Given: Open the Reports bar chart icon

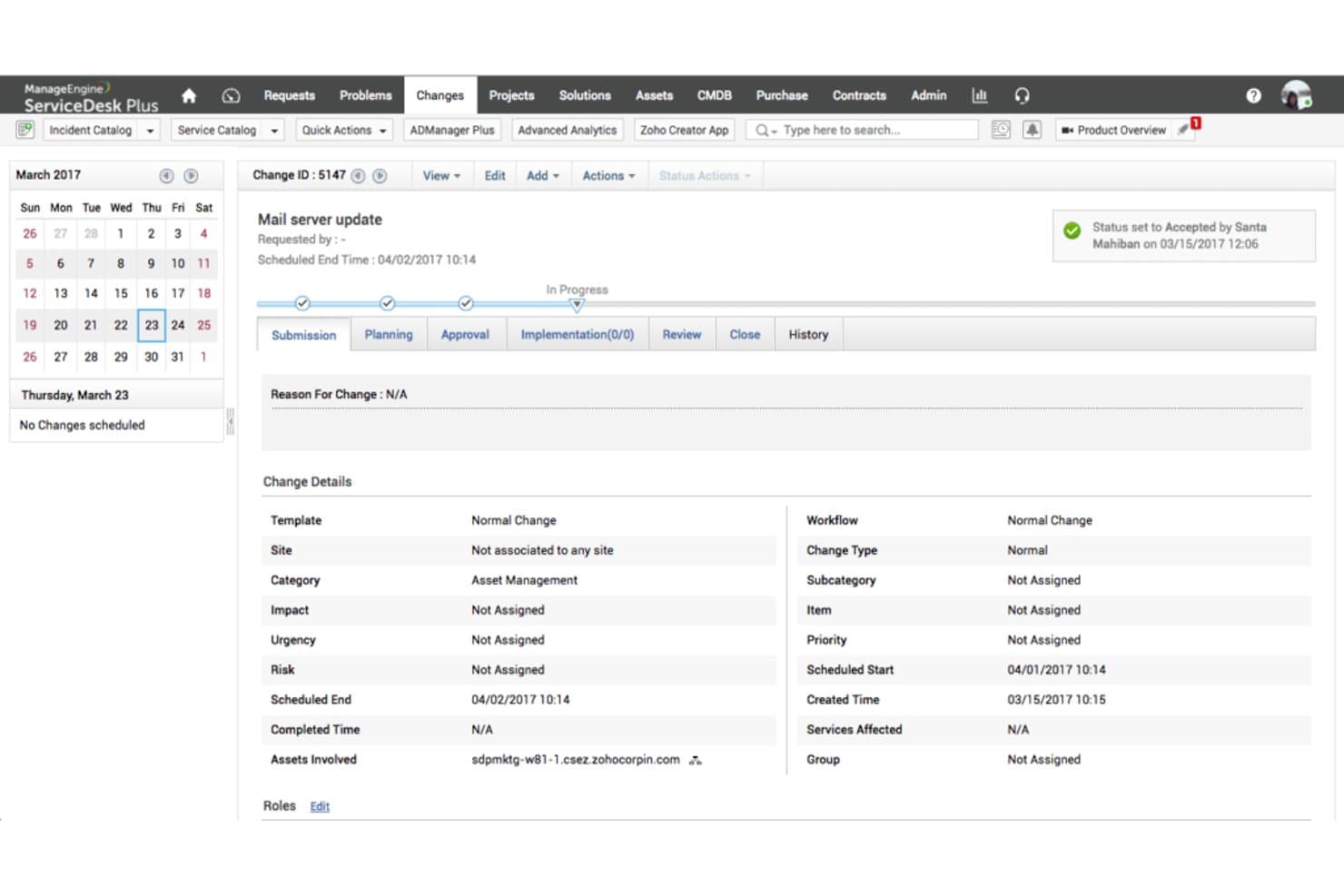Looking at the screenshot, I should (979, 95).
